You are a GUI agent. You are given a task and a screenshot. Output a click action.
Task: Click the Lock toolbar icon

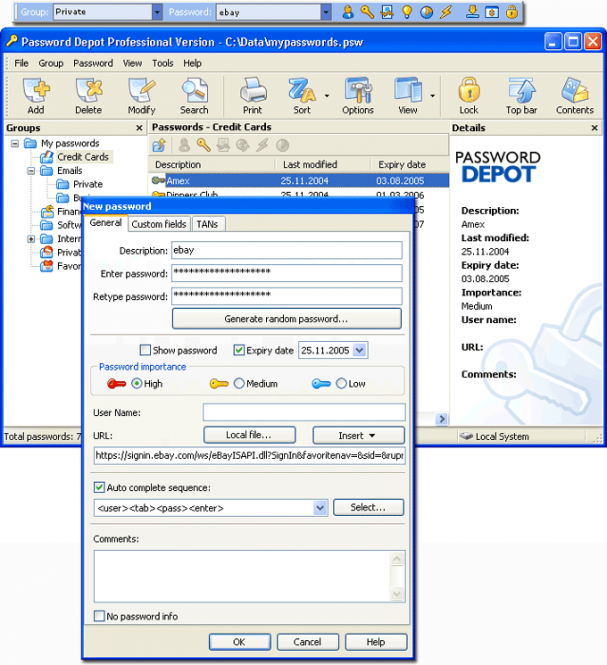[x=468, y=96]
